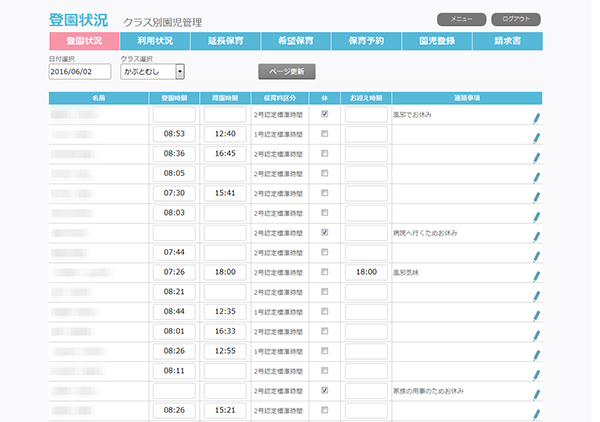
Task: Click 1号認定標準時間 in the 08:53 row
Action: pyautogui.click(x=278, y=134)
